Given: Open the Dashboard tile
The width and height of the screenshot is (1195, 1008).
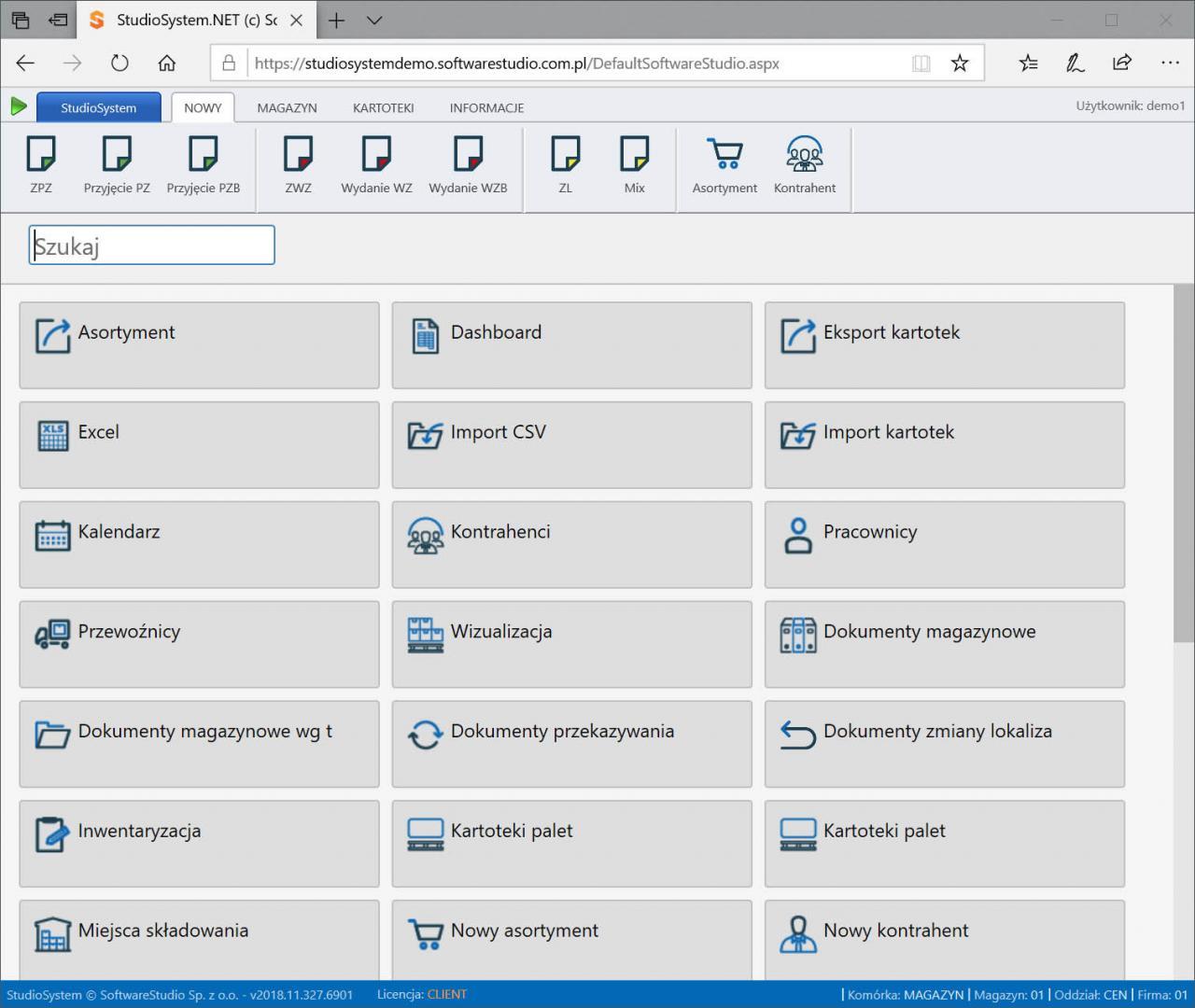Looking at the screenshot, I should [571, 344].
